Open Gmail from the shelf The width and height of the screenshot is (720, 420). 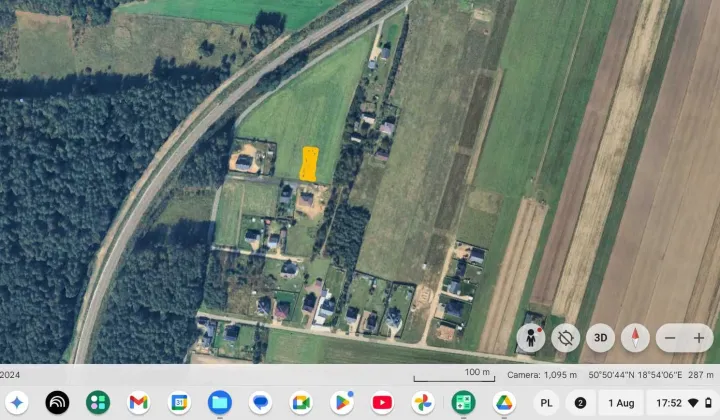pos(139,403)
